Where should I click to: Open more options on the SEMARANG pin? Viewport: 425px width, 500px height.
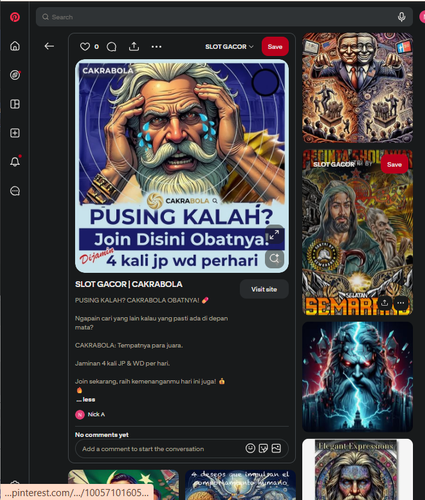point(401,303)
